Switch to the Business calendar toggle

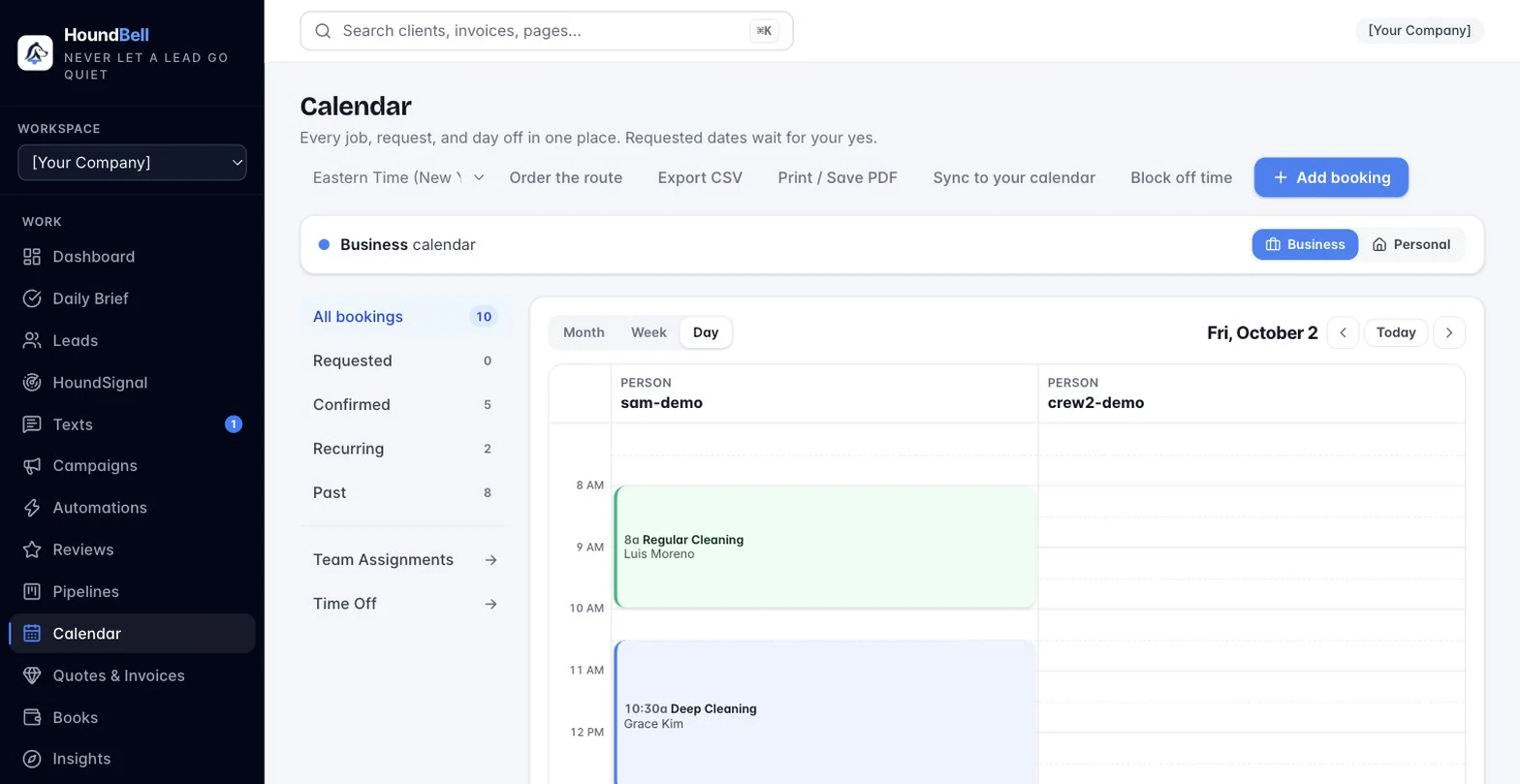tap(1305, 244)
